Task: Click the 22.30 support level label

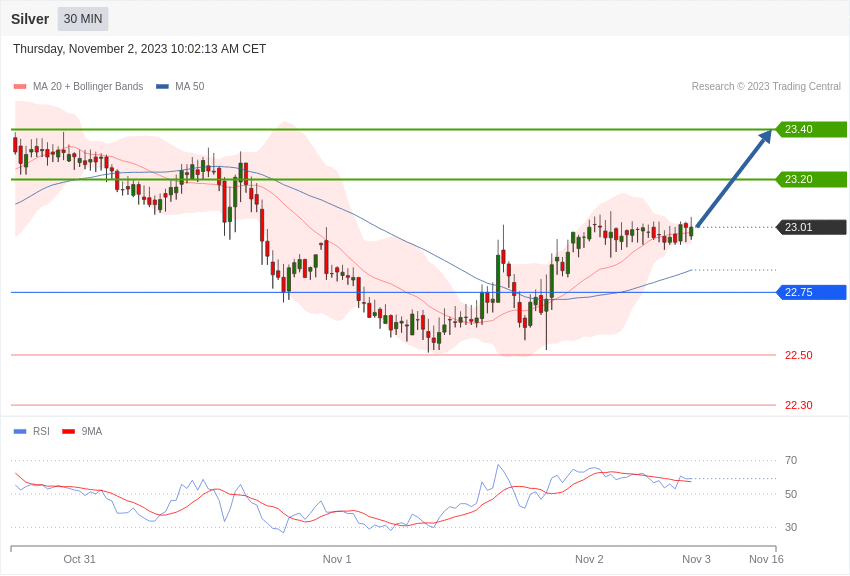Action: (799, 405)
